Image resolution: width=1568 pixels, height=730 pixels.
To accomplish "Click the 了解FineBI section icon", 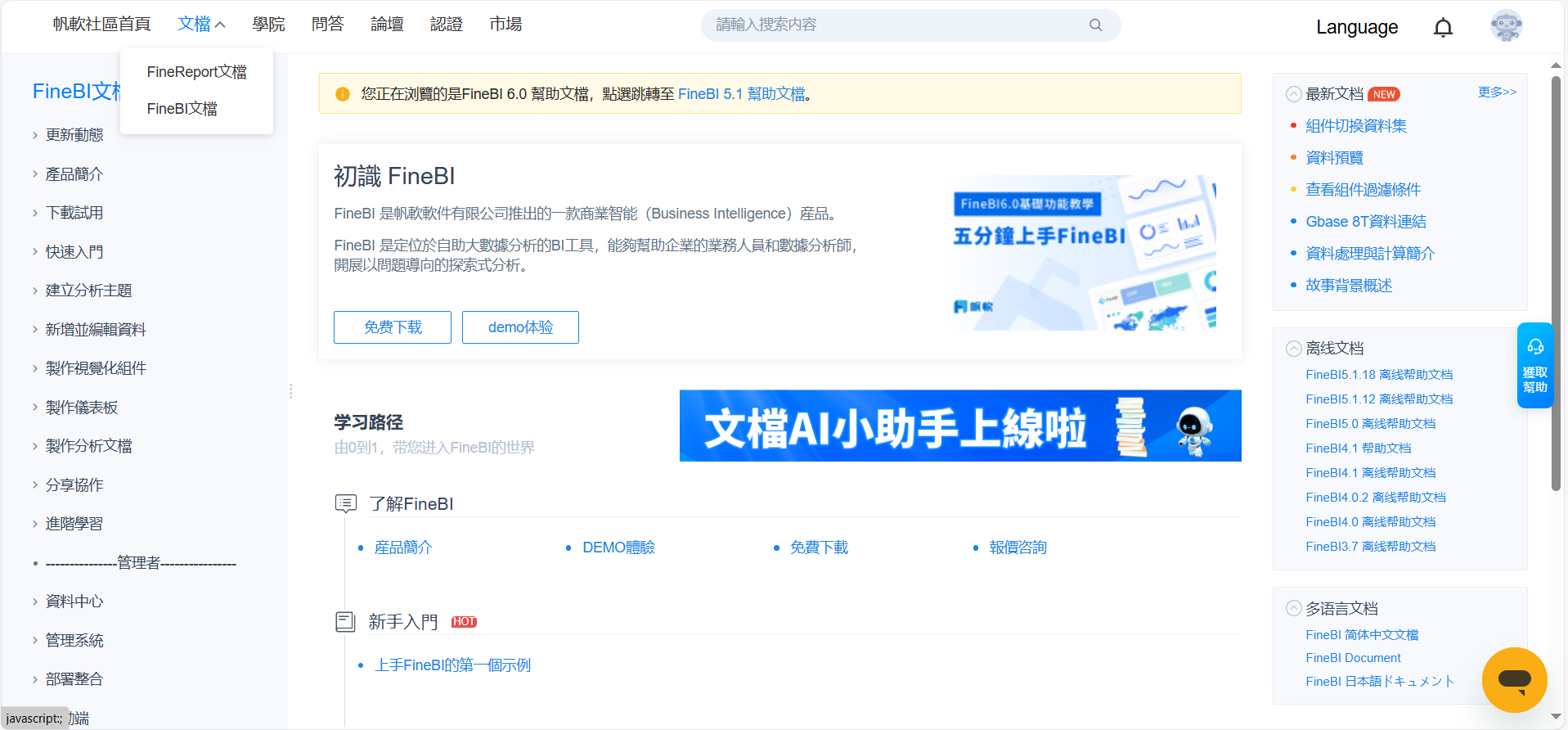I will click(x=346, y=503).
